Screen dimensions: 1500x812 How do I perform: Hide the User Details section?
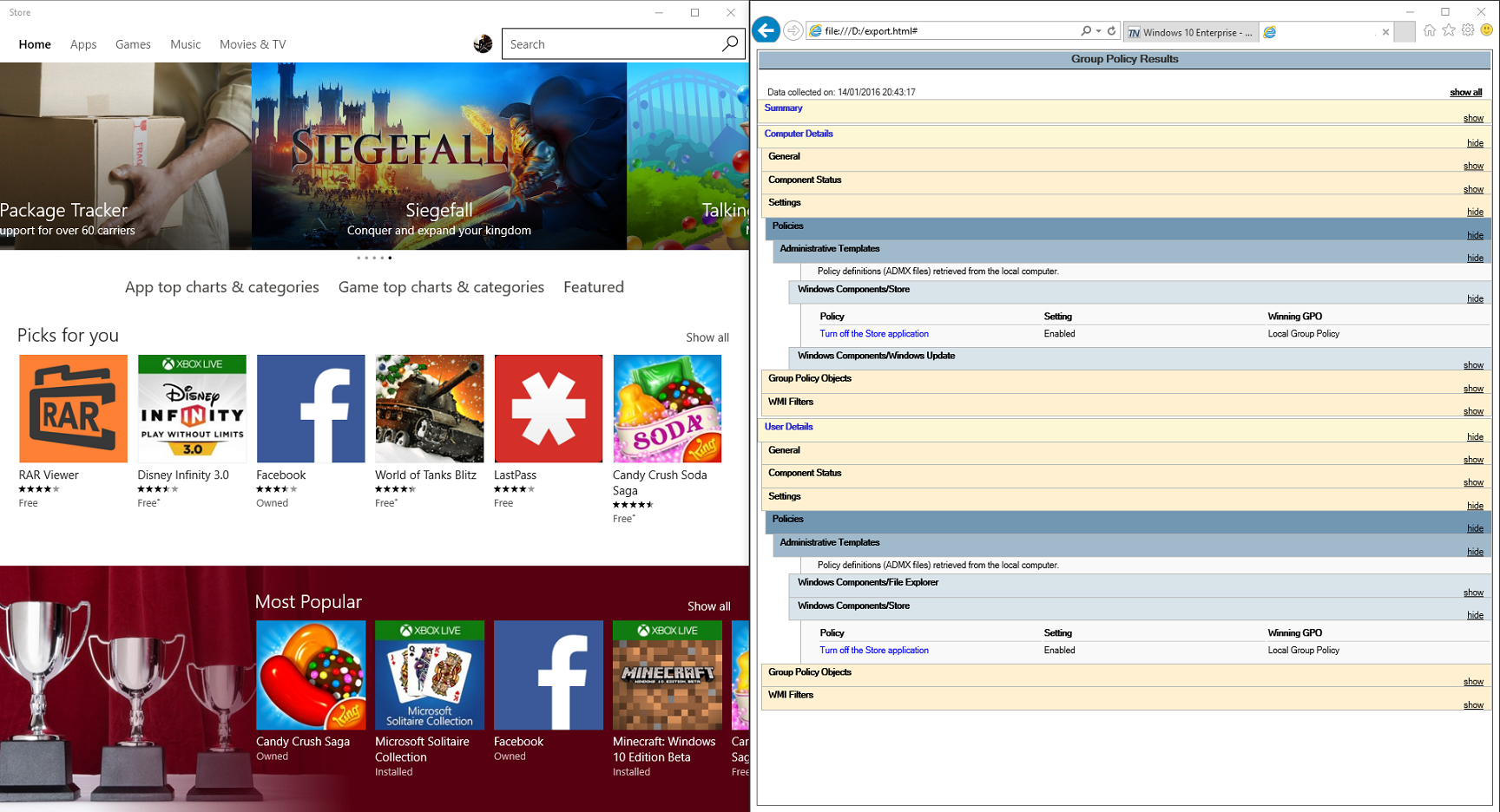pos(1475,436)
